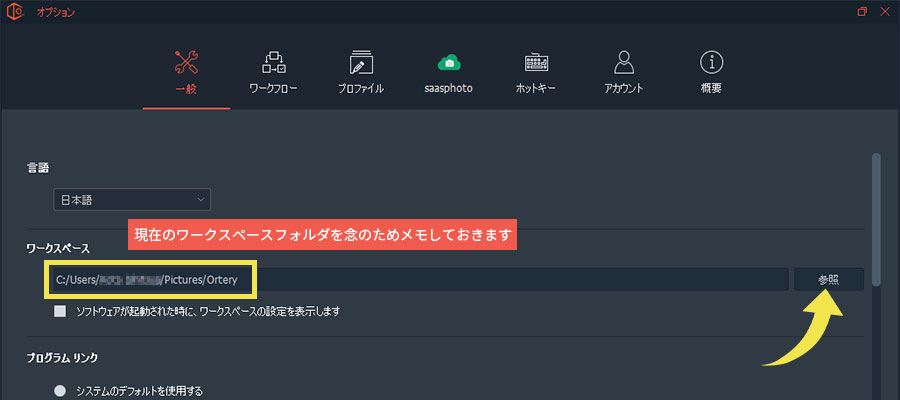Click the General wrench and screwdriver icon
900x400 pixels.
[x=187, y=62]
